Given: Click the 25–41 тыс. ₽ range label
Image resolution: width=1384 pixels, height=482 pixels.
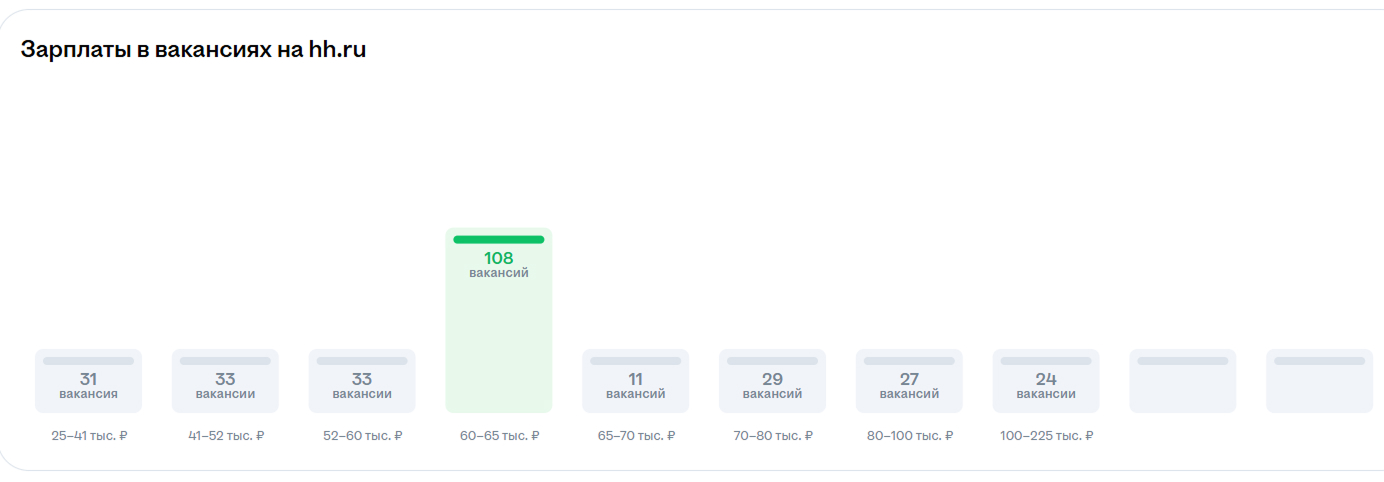Looking at the screenshot, I should [89, 436].
